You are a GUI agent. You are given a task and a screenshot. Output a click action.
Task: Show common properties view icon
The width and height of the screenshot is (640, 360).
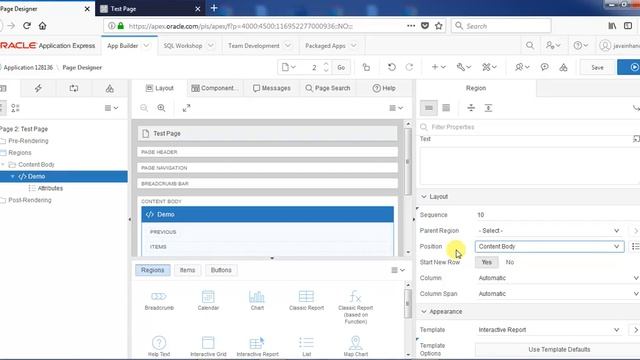(x=429, y=108)
